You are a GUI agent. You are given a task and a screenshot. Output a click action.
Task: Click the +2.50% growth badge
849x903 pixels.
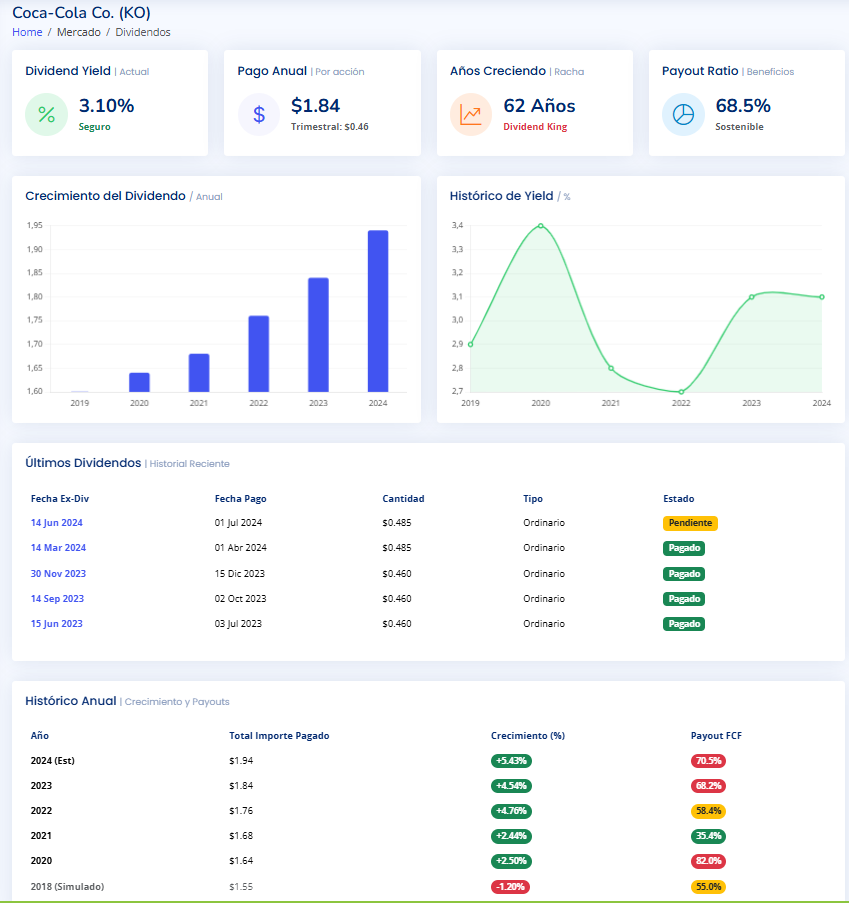coord(511,861)
